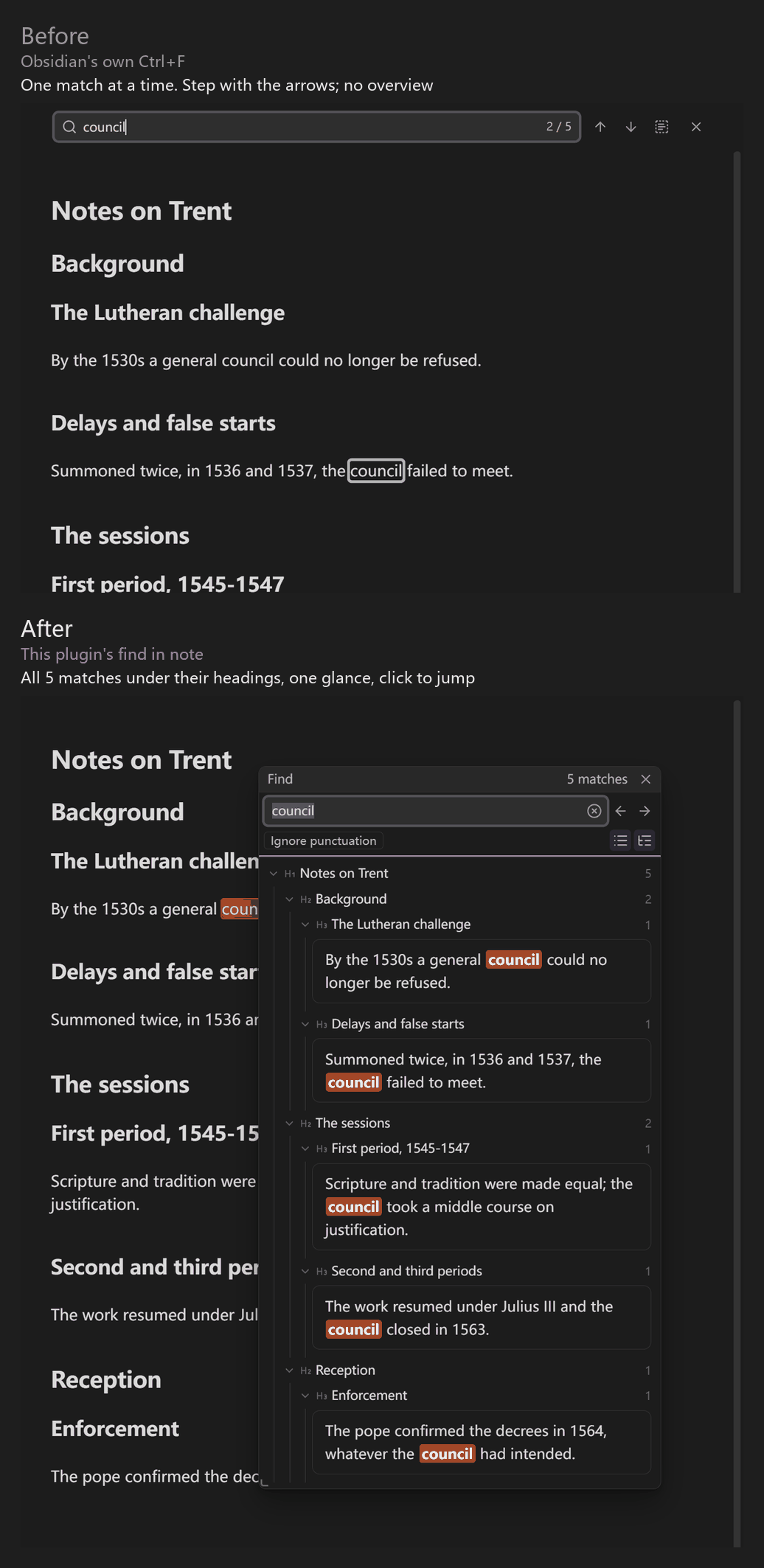Select Background row in results tree
The height and width of the screenshot is (1568, 764).
click(468, 899)
